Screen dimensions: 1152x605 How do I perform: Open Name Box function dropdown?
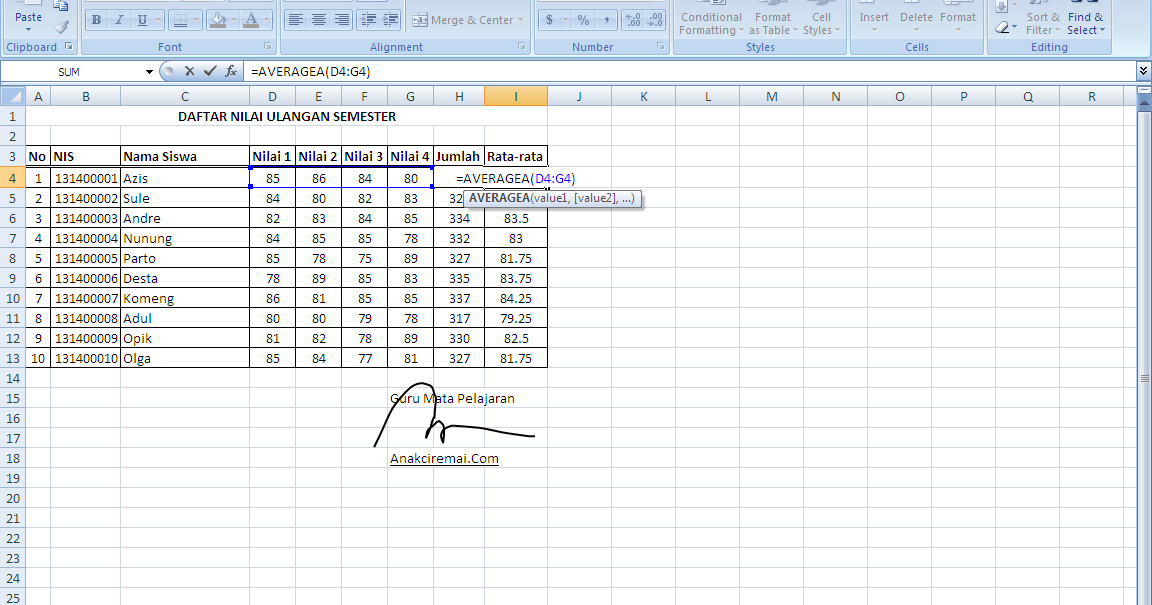149,71
